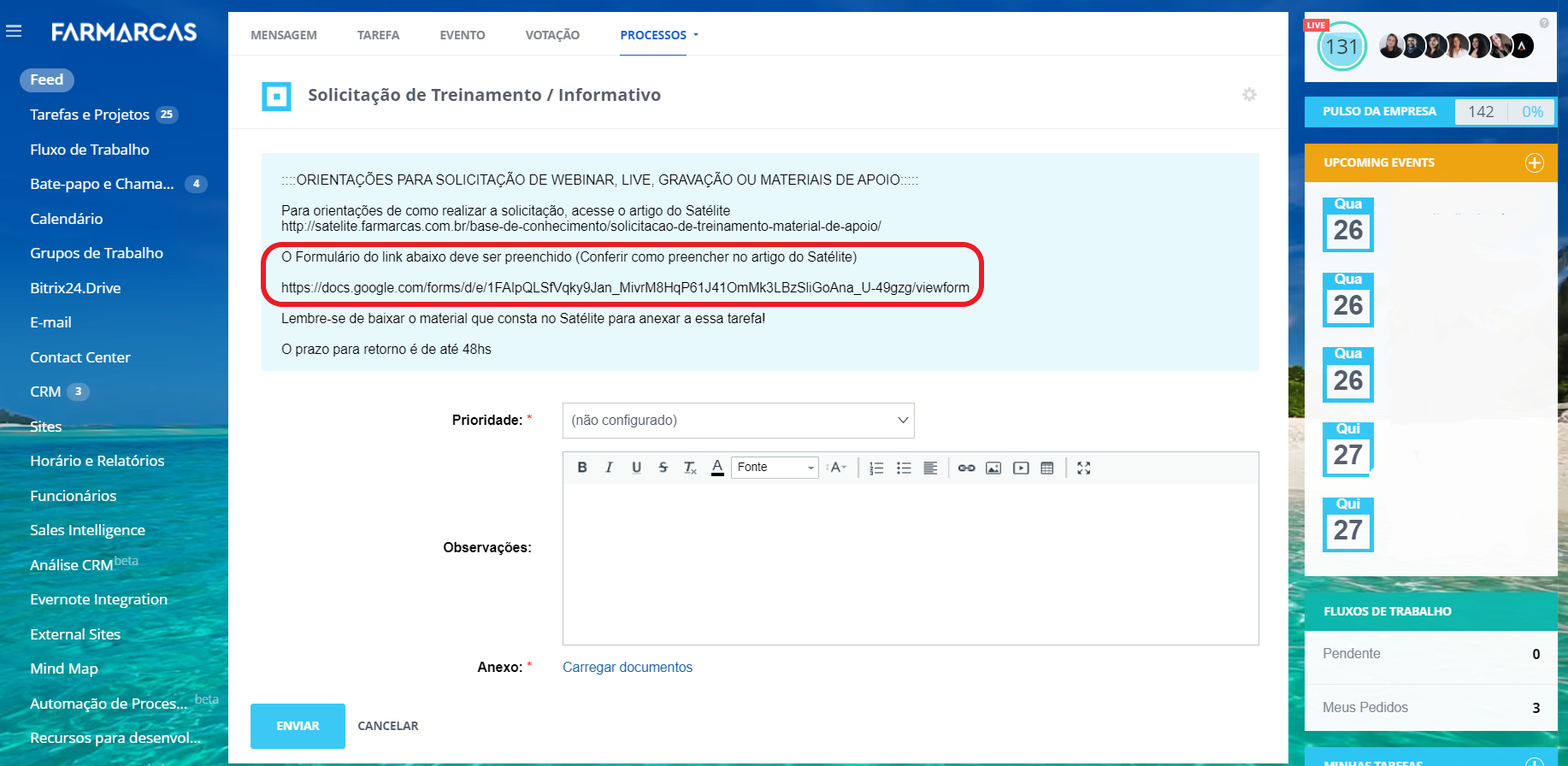Click the Enviar button
The width and height of the screenshot is (1568, 766).
[298, 726]
